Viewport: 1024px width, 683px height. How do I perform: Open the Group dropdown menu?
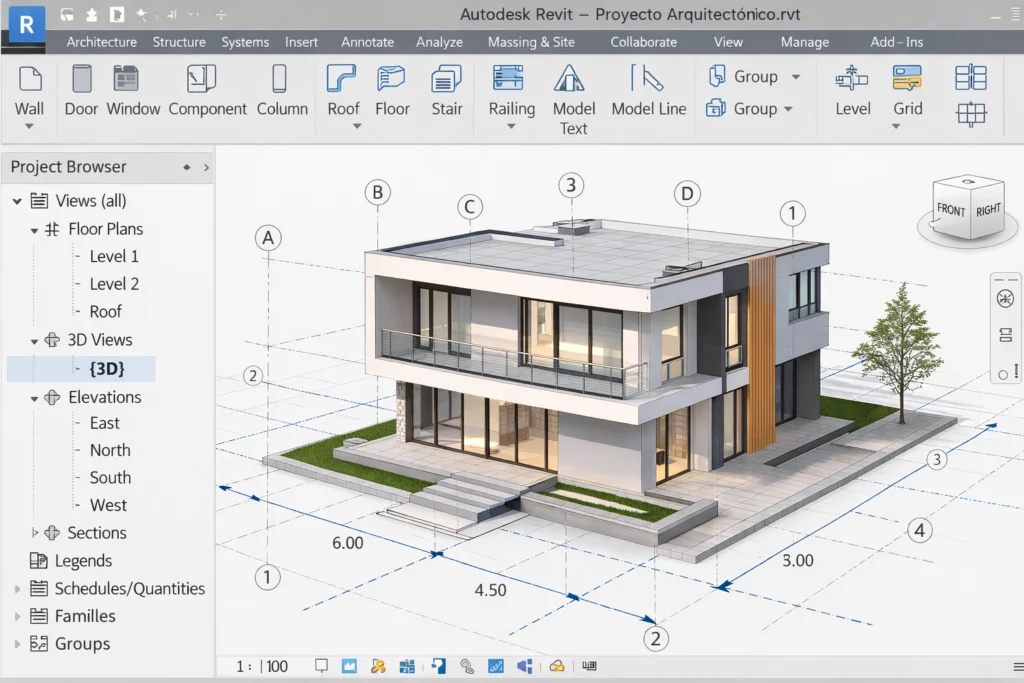click(795, 76)
